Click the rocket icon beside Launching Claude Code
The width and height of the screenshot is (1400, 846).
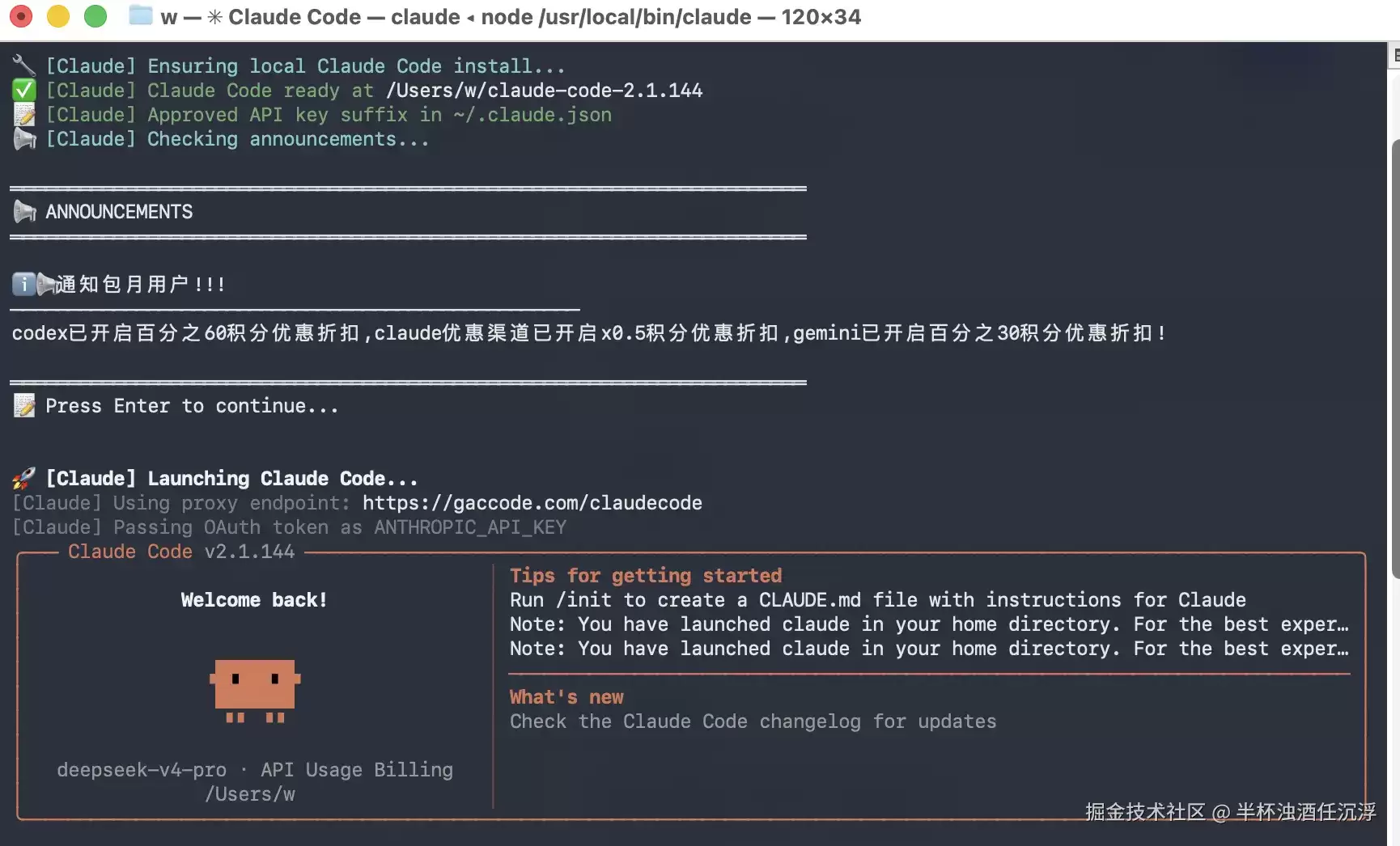click(24, 479)
